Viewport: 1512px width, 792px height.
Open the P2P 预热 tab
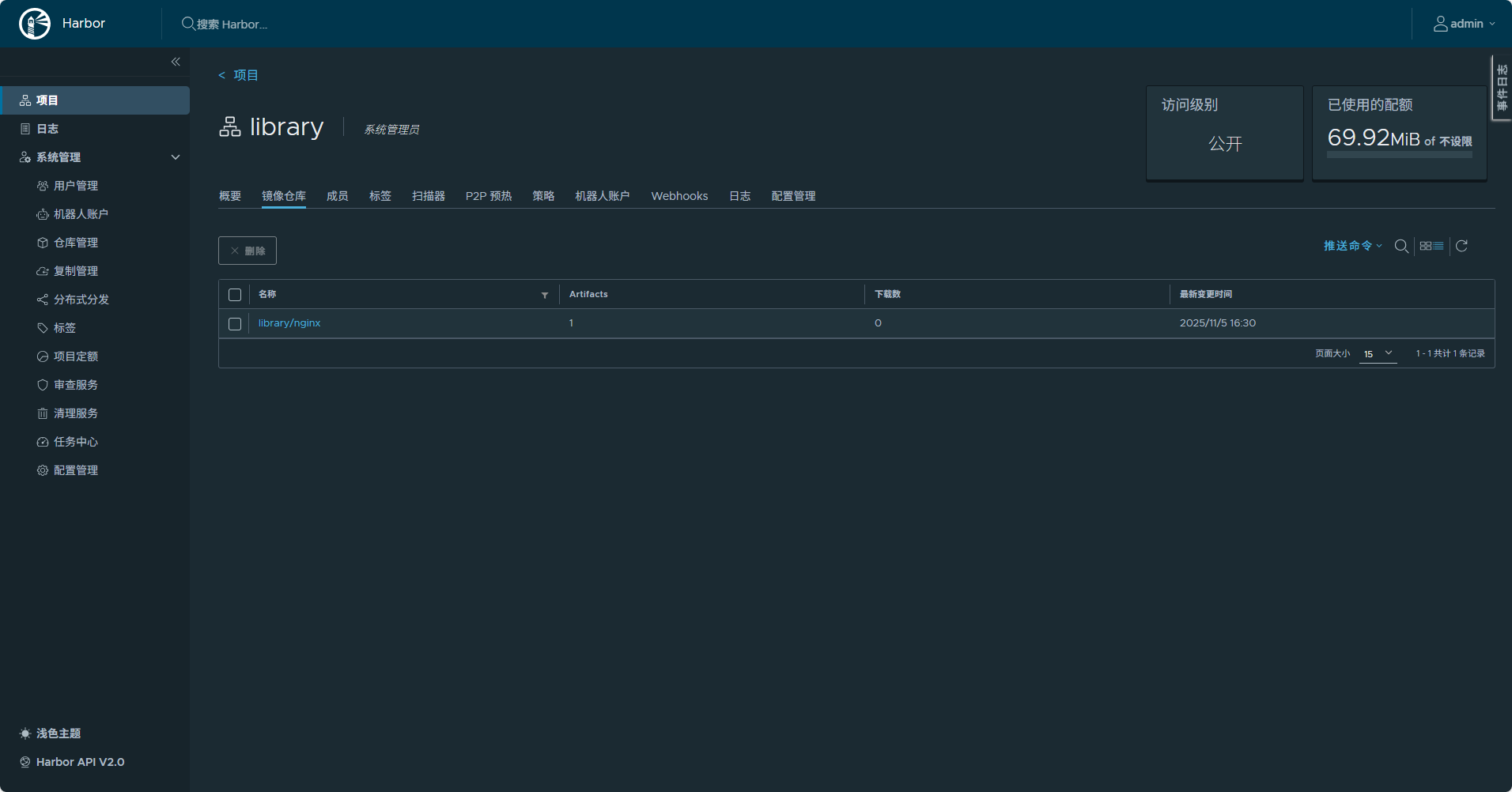489,196
